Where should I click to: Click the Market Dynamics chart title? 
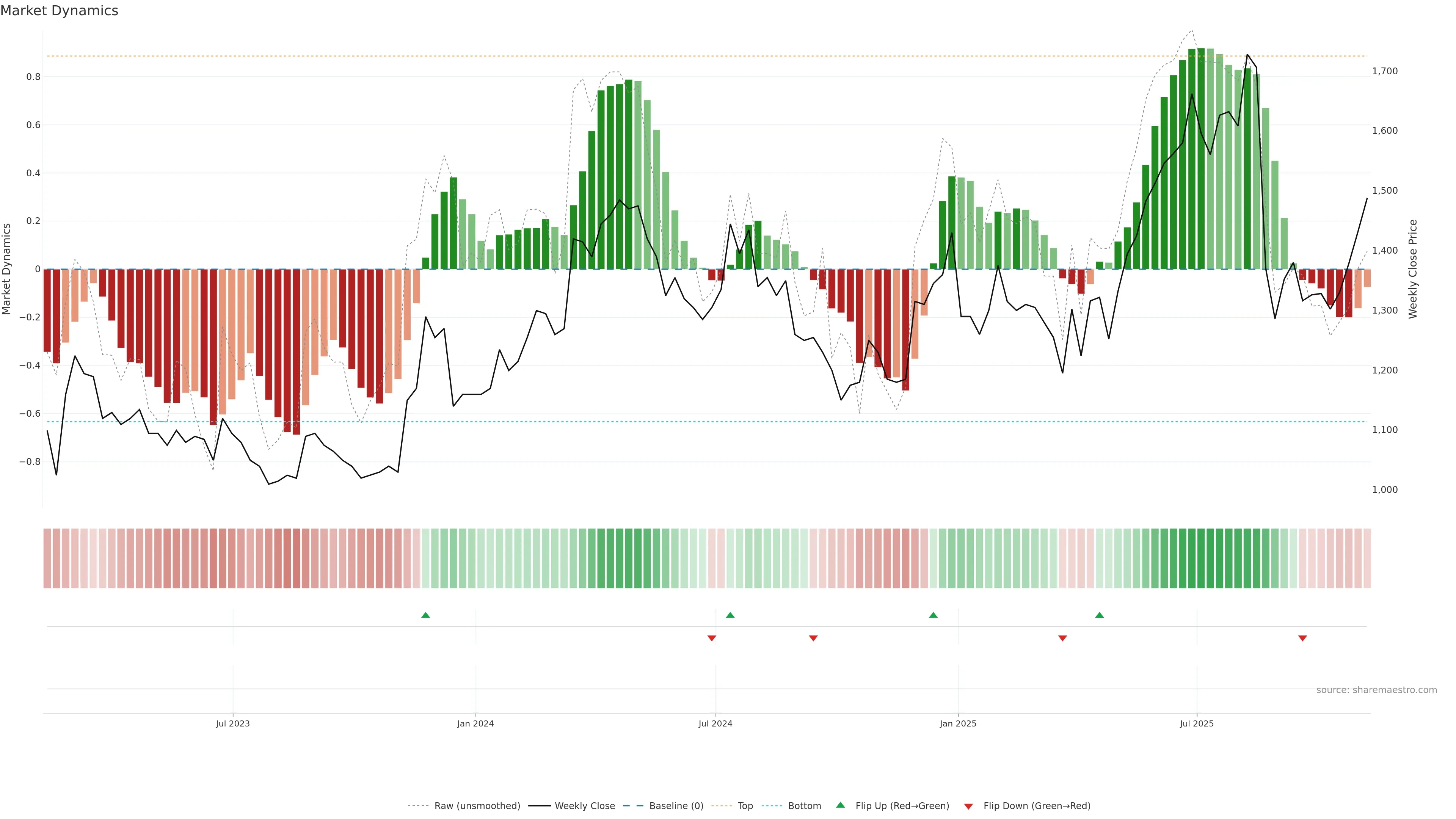(x=60, y=11)
